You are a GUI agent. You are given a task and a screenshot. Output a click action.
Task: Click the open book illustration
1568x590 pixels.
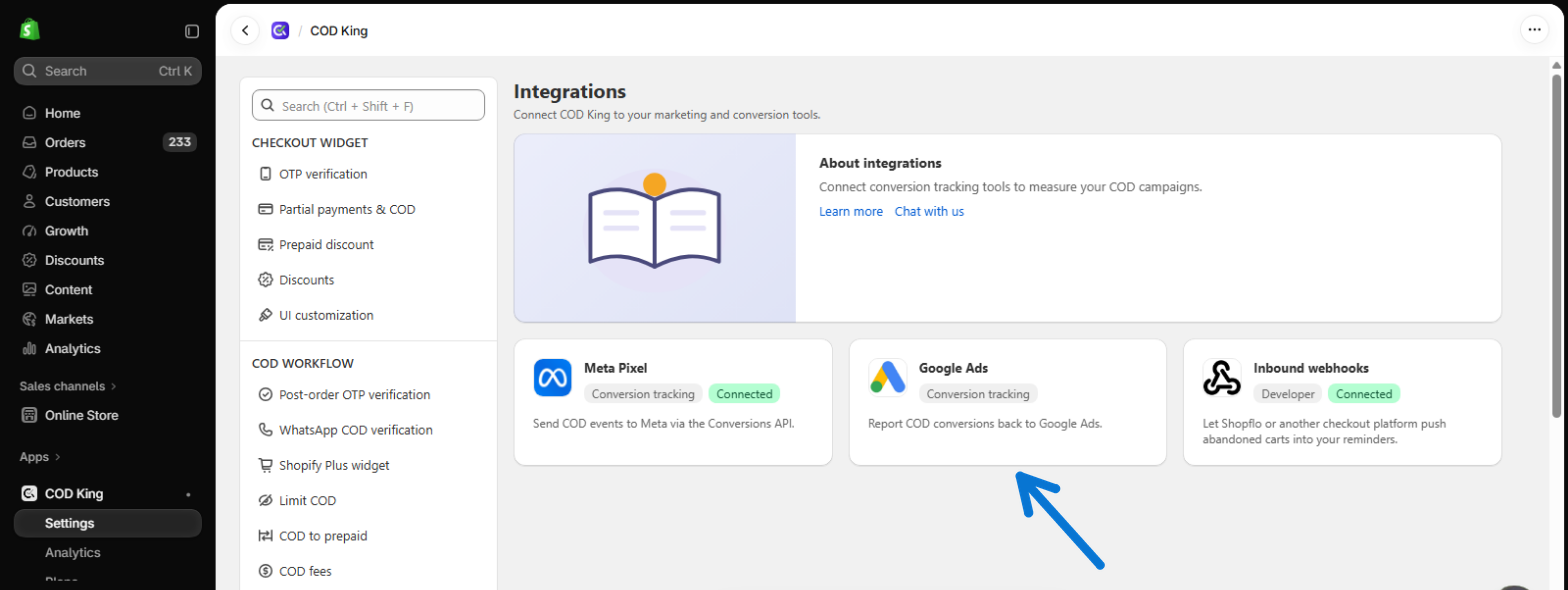tap(654, 221)
